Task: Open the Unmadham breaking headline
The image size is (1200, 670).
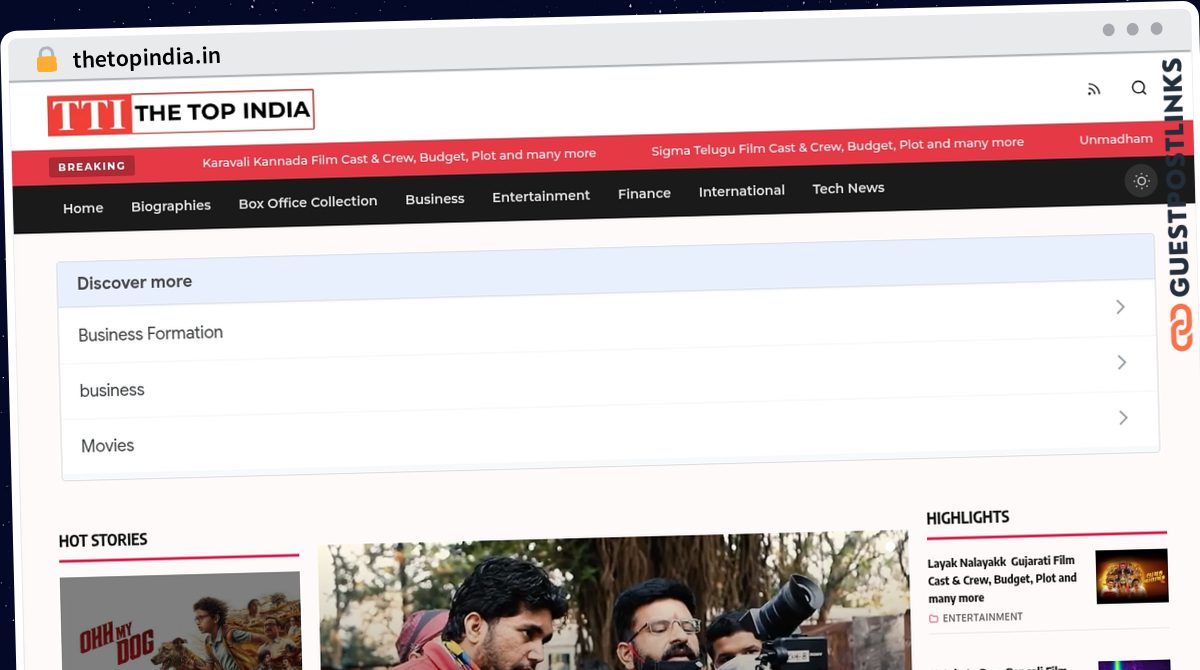Action: pos(1116,139)
